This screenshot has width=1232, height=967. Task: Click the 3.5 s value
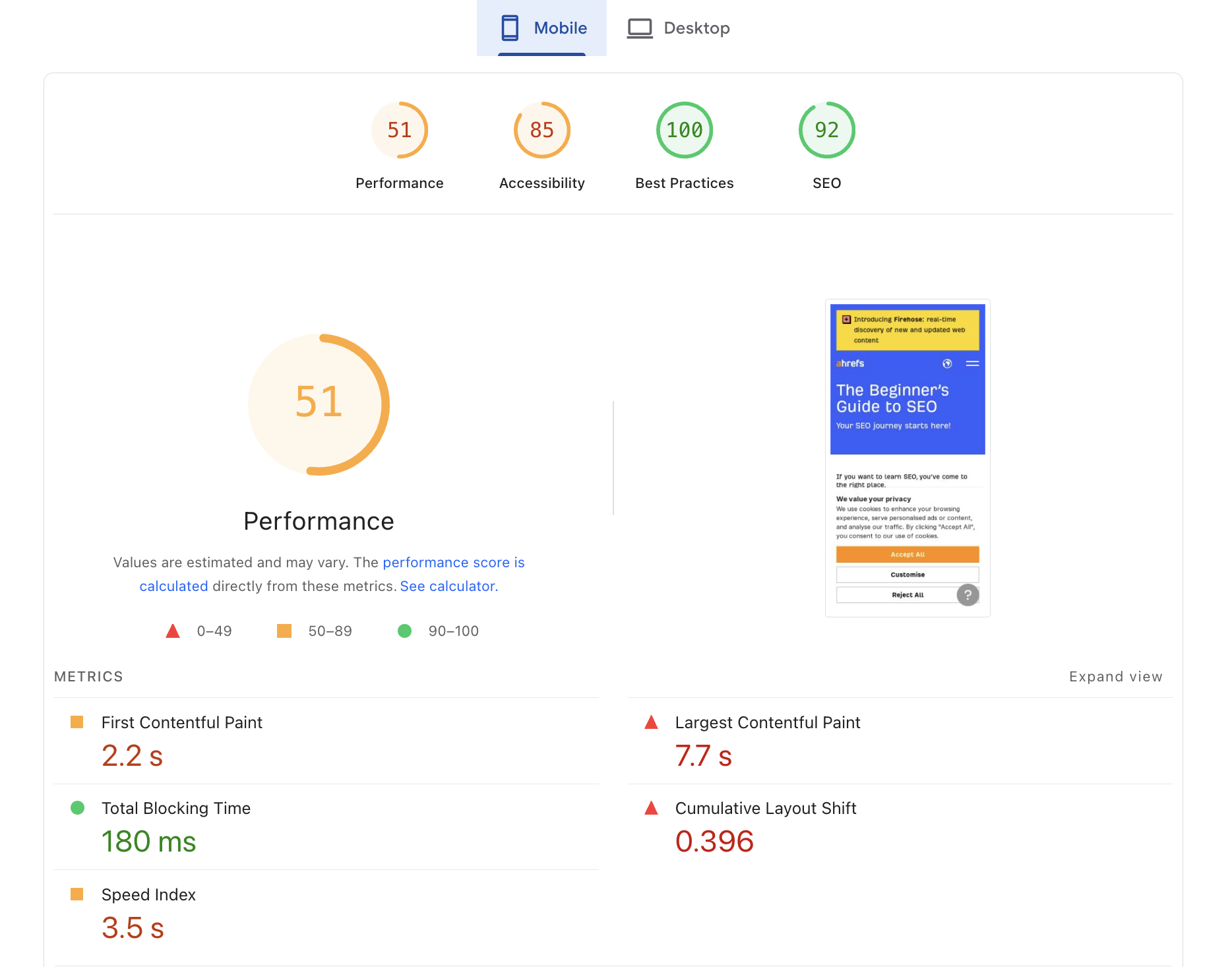point(133,928)
